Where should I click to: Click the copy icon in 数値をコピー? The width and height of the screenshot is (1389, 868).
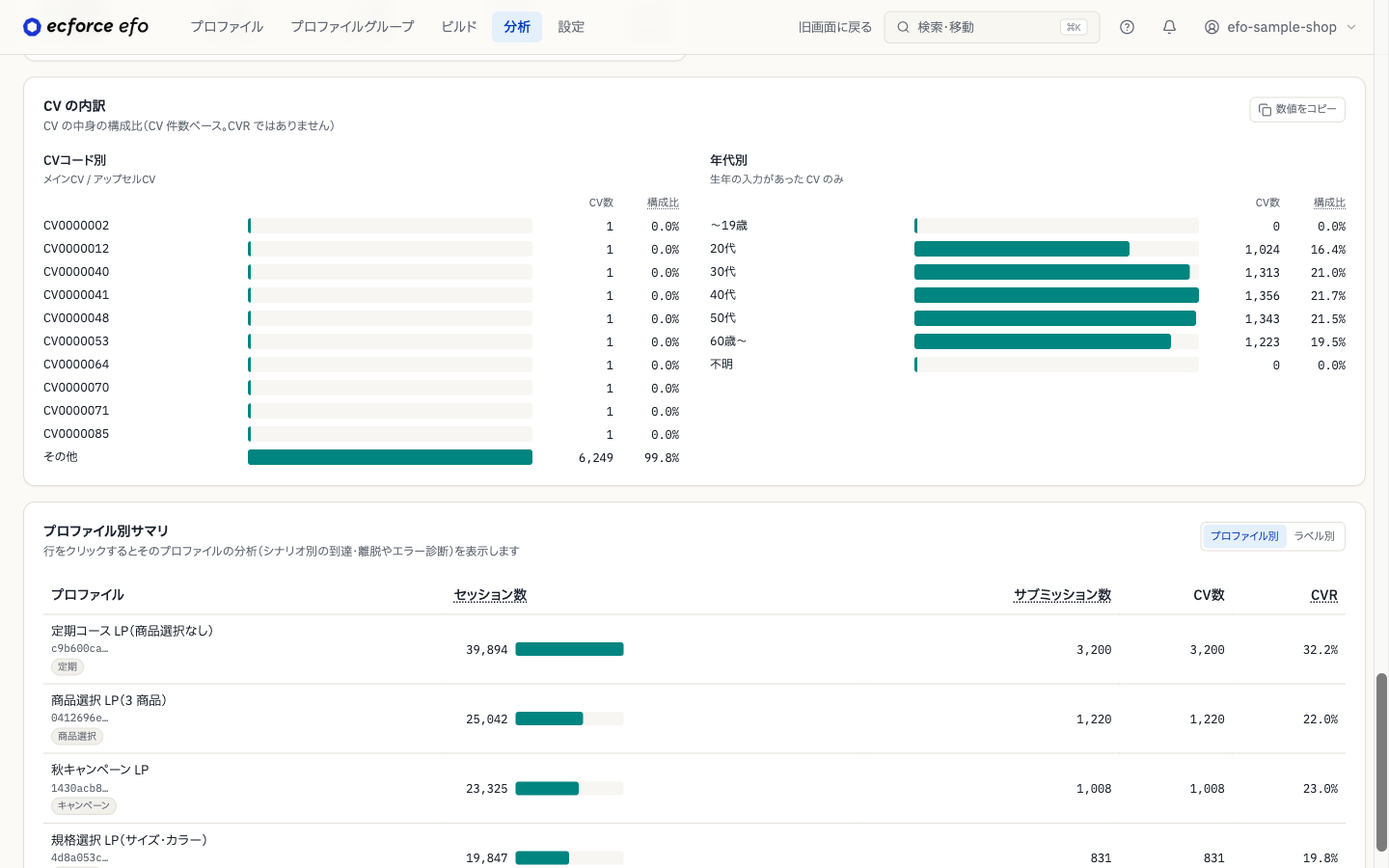click(x=1265, y=110)
